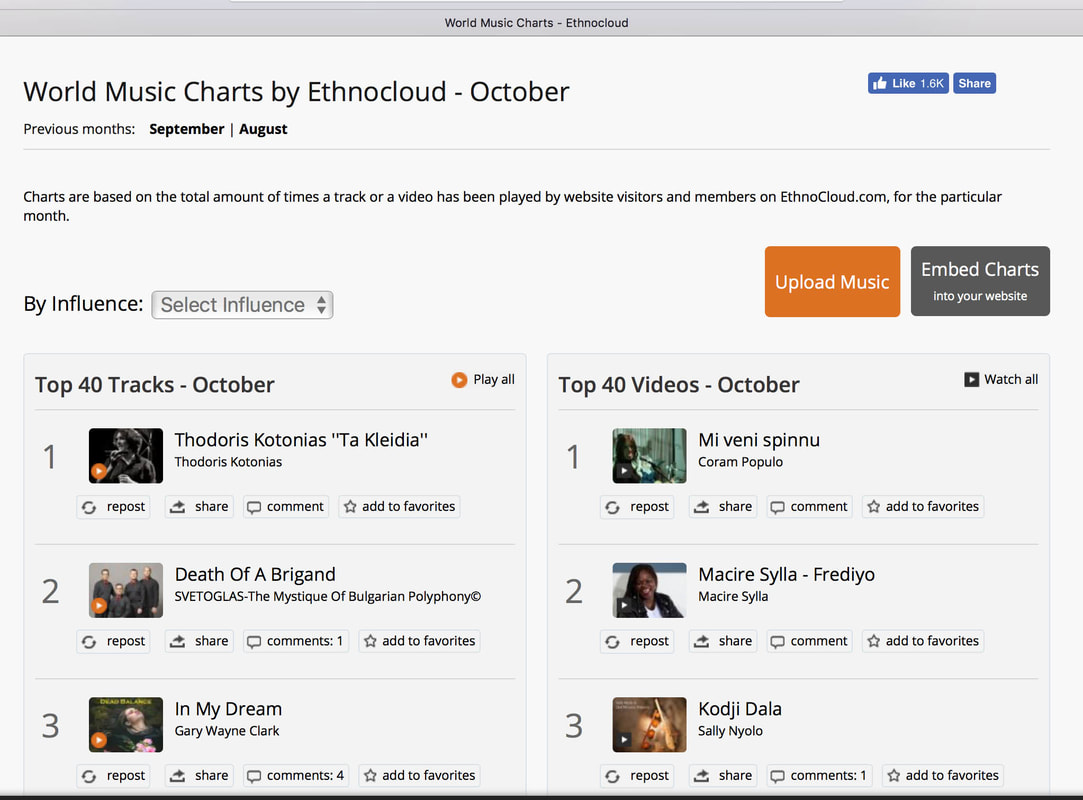Screen dimensions: 1083x800
Task: Add Macire Sylla - Frediyo to favorites
Action: 923,641
